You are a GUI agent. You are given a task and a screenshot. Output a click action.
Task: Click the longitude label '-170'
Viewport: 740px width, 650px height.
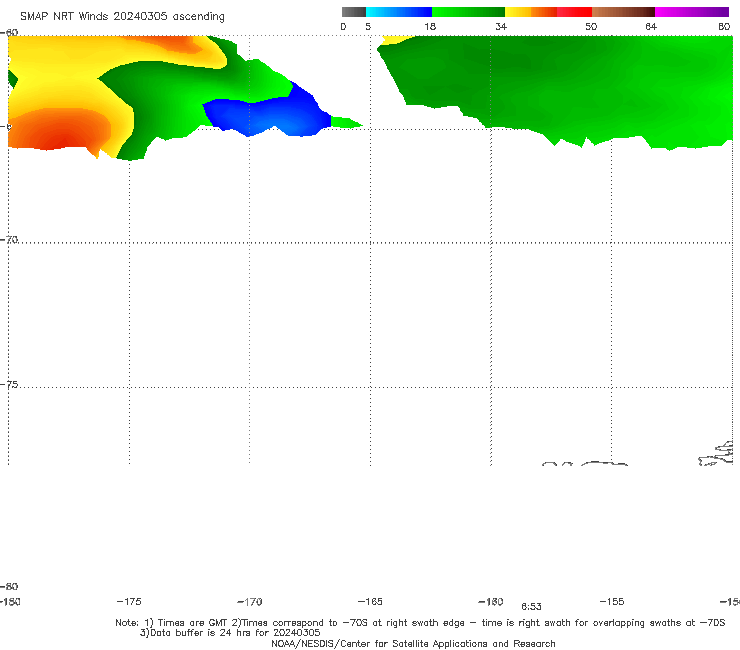(x=250, y=602)
